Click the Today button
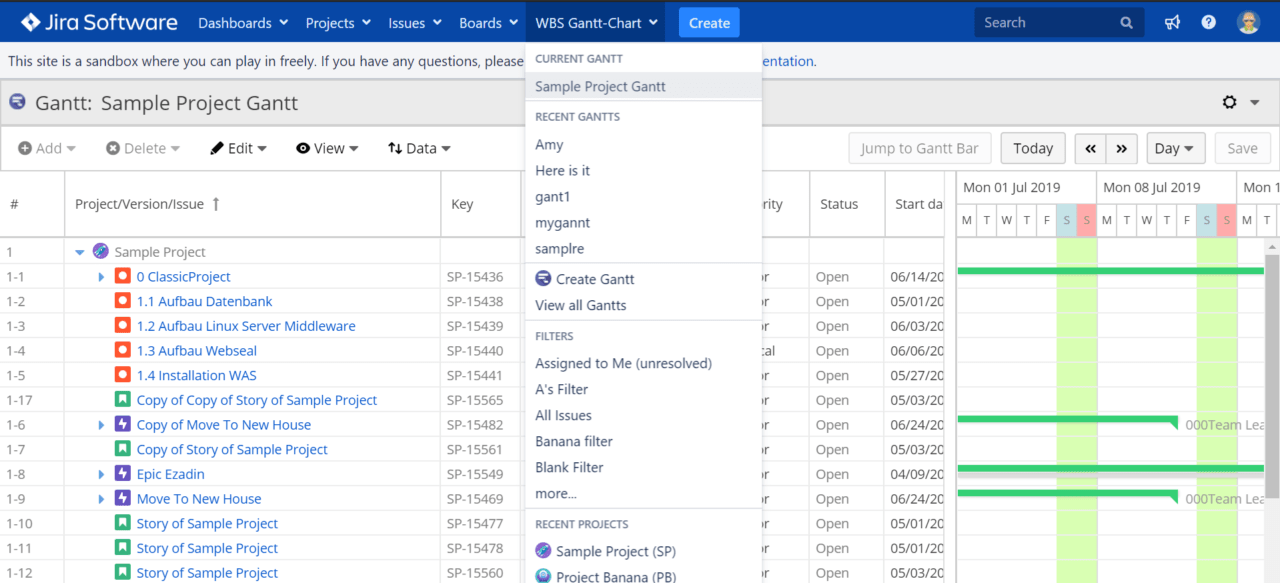1280x583 pixels. [x=1033, y=148]
